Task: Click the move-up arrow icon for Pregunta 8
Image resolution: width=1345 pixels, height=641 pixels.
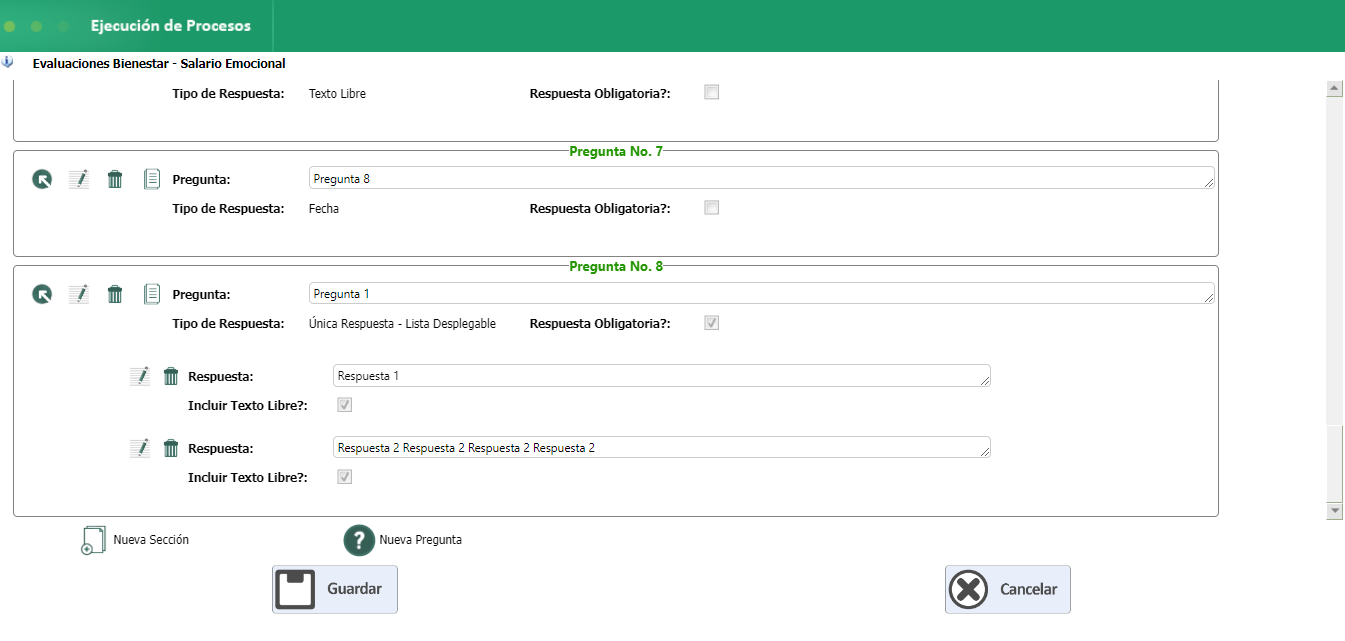Action: click(42, 179)
